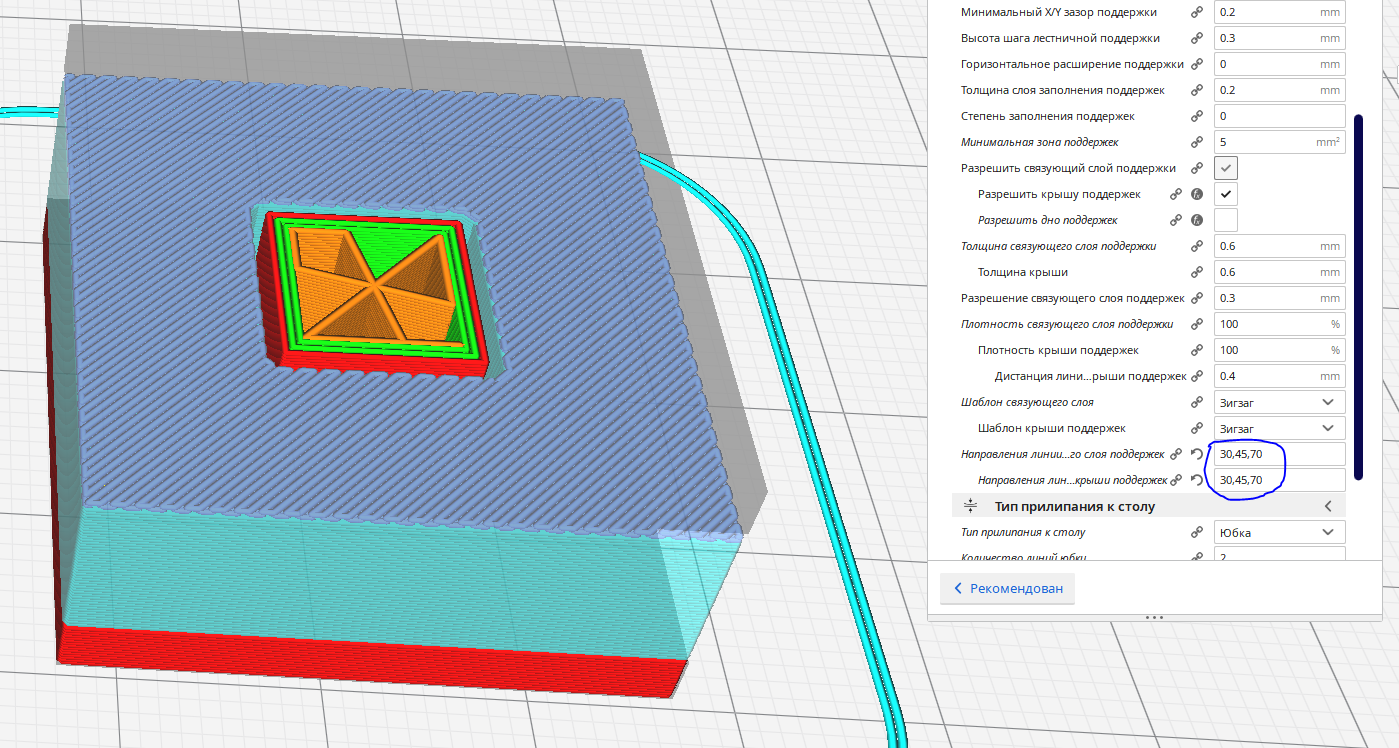This screenshot has width=1399, height=748.
Task: Click link icon for Толщина слоя заполнения поддержек
Action: pos(1197,90)
